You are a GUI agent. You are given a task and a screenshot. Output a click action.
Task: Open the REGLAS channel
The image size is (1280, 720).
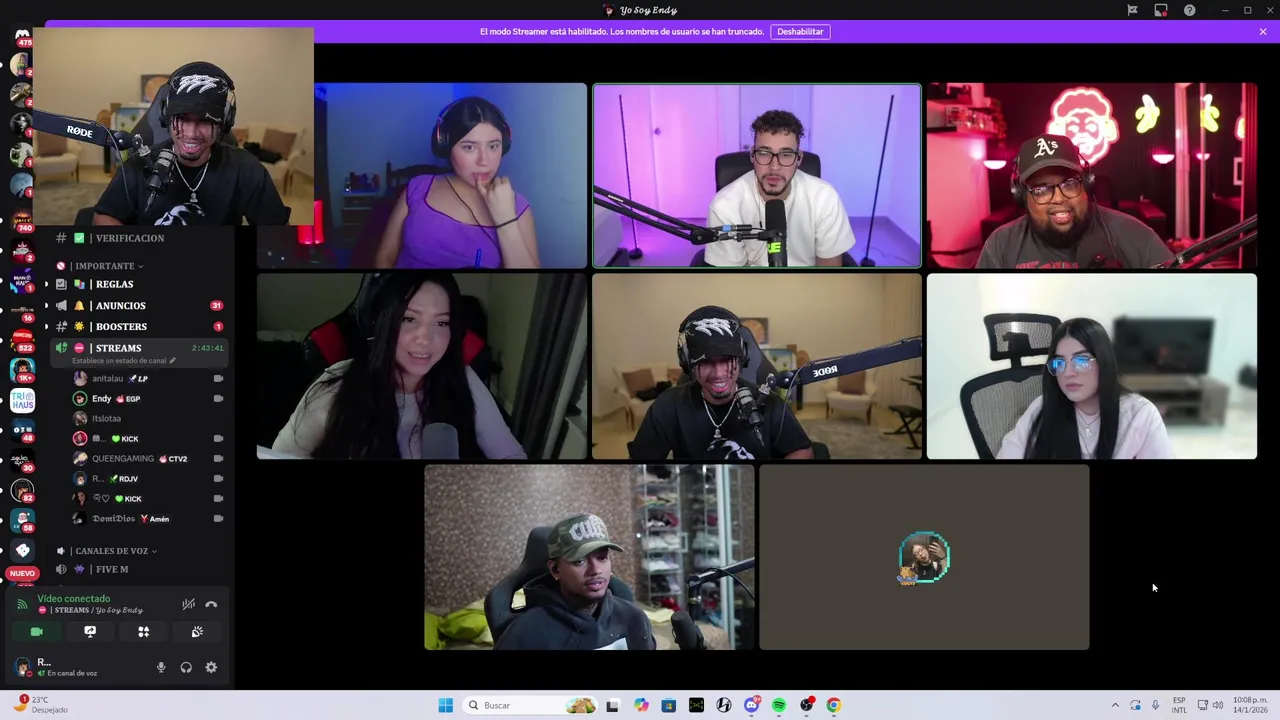pos(138,284)
